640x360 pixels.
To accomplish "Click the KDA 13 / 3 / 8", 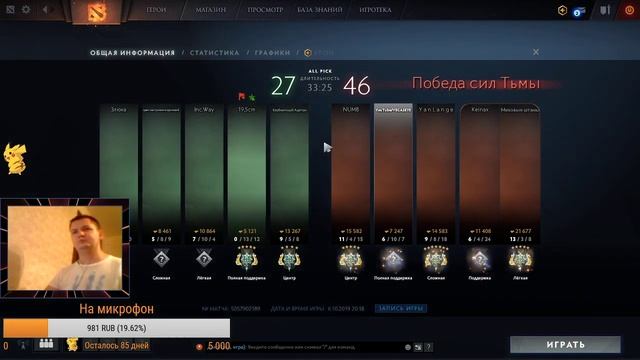I will (520, 239).
